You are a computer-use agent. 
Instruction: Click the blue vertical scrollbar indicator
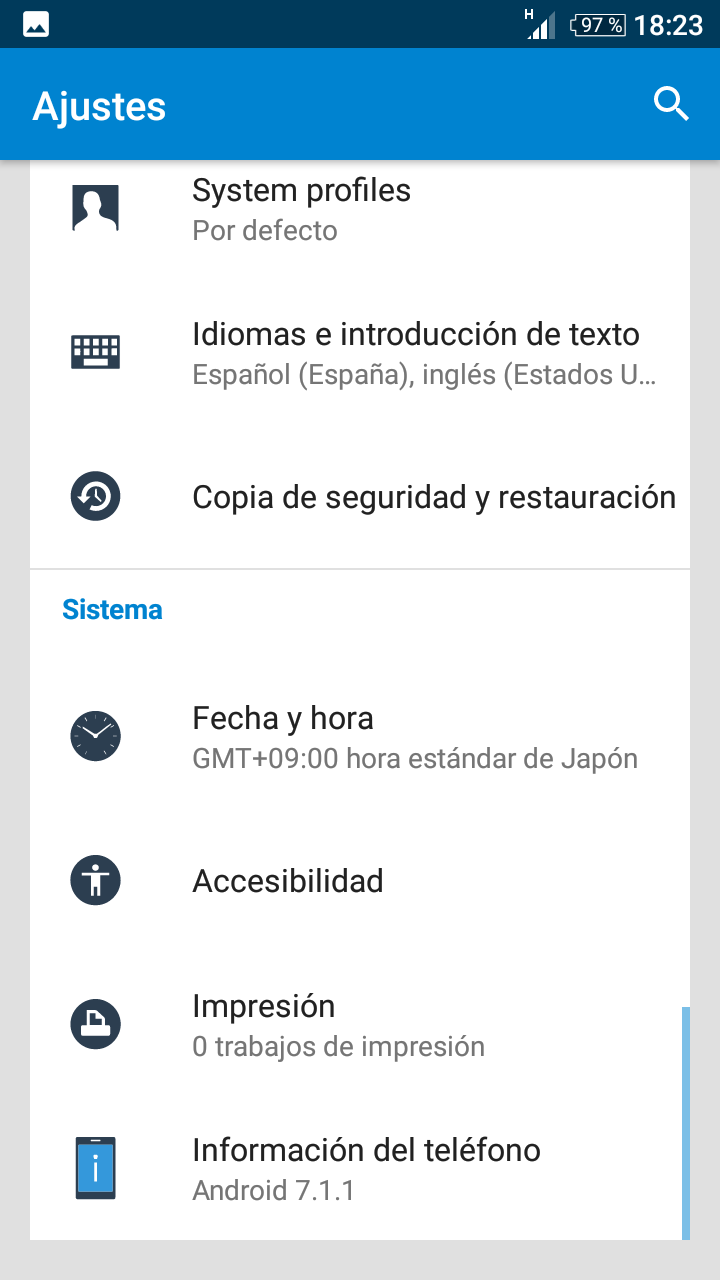pos(686,1123)
